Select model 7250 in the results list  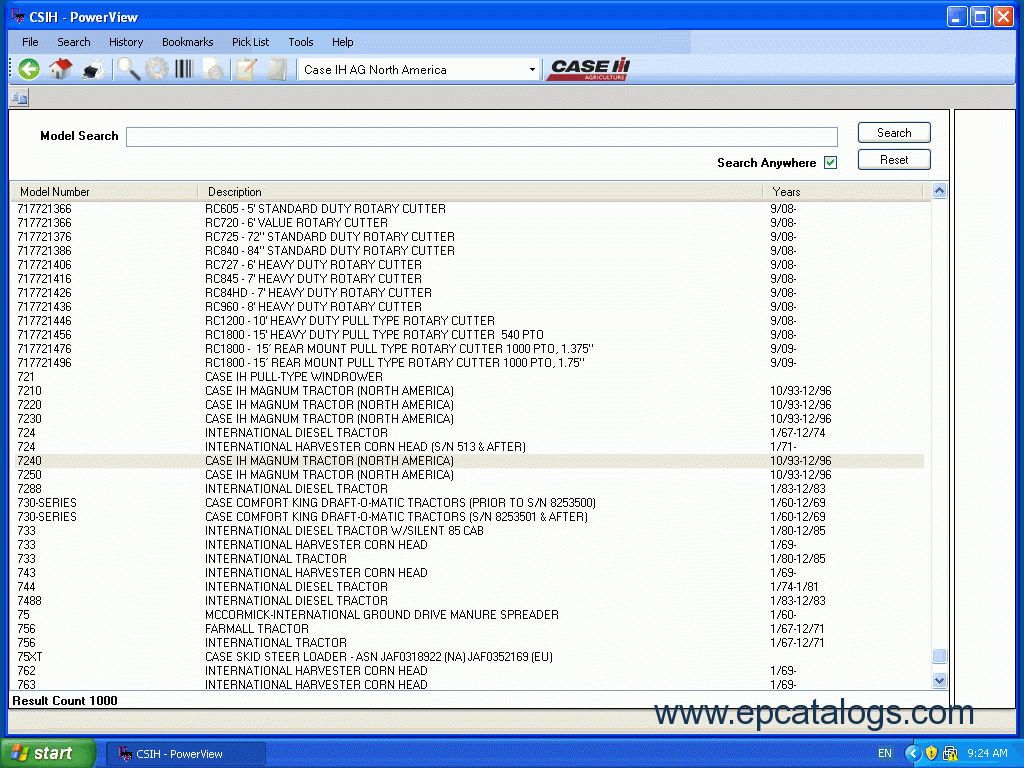click(x=470, y=475)
